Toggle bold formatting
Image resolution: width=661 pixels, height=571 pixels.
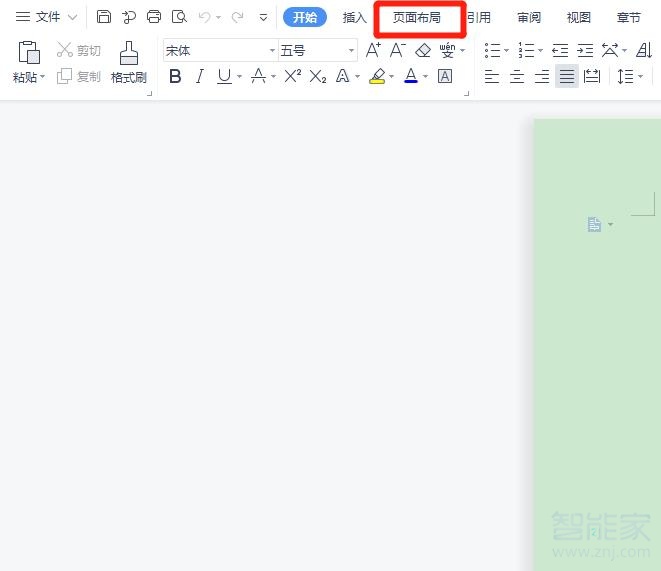[x=176, y=76]
